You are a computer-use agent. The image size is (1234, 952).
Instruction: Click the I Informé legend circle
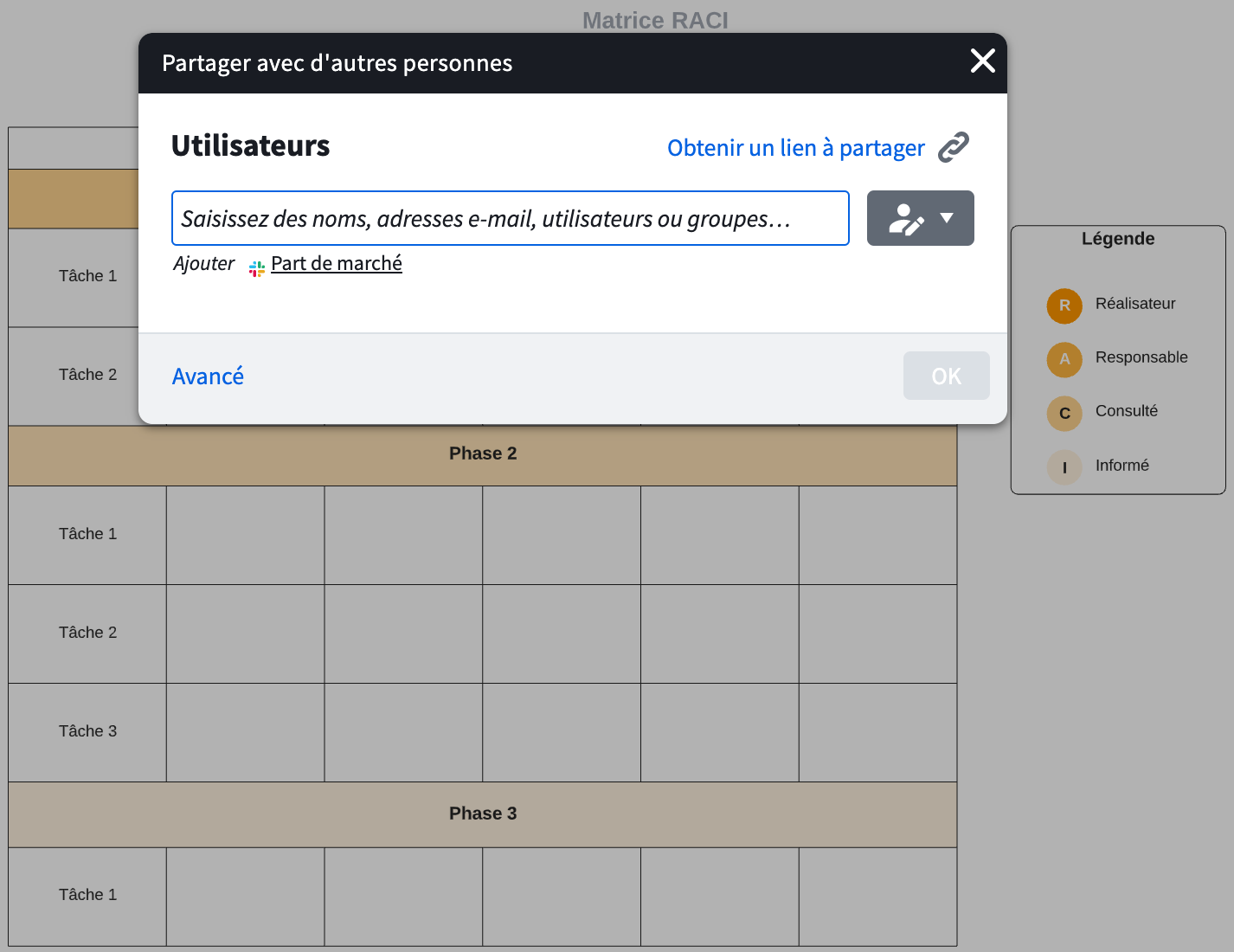pos(1064,467)
